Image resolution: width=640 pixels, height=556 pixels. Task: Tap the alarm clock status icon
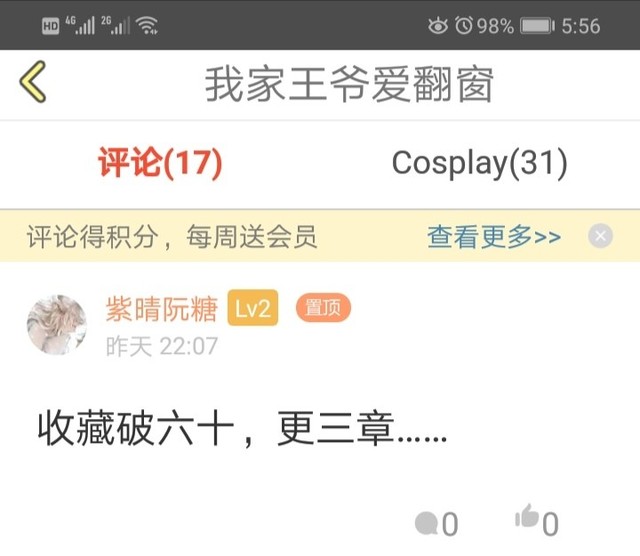(464, 25)
